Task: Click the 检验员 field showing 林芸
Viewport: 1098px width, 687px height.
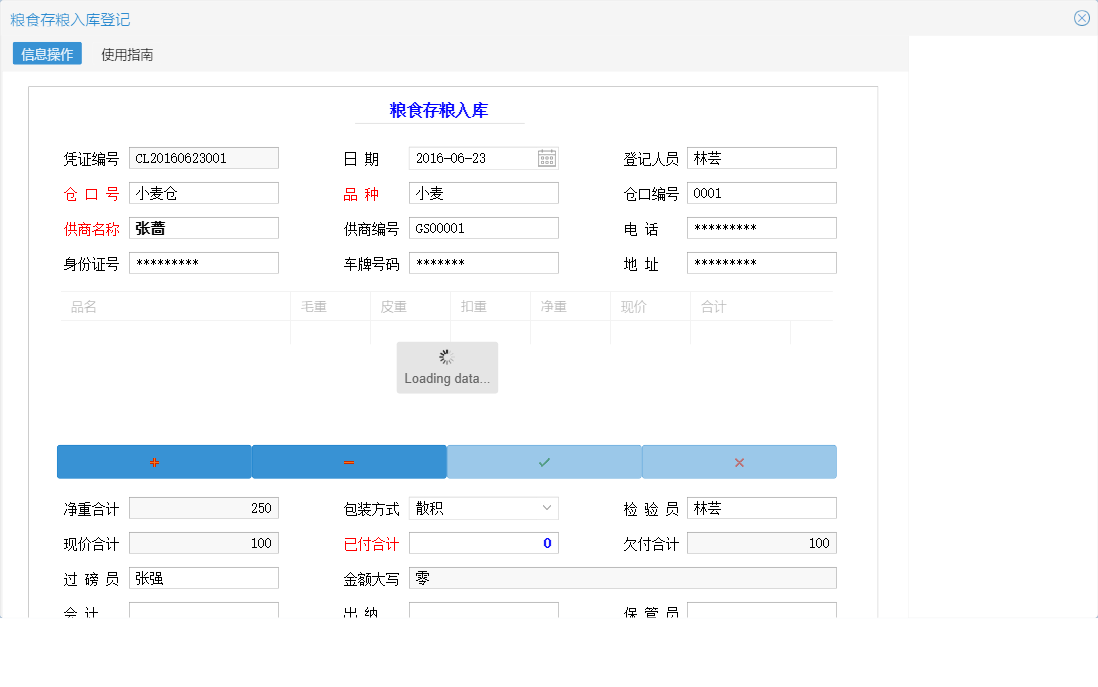Action: point(761,507)
